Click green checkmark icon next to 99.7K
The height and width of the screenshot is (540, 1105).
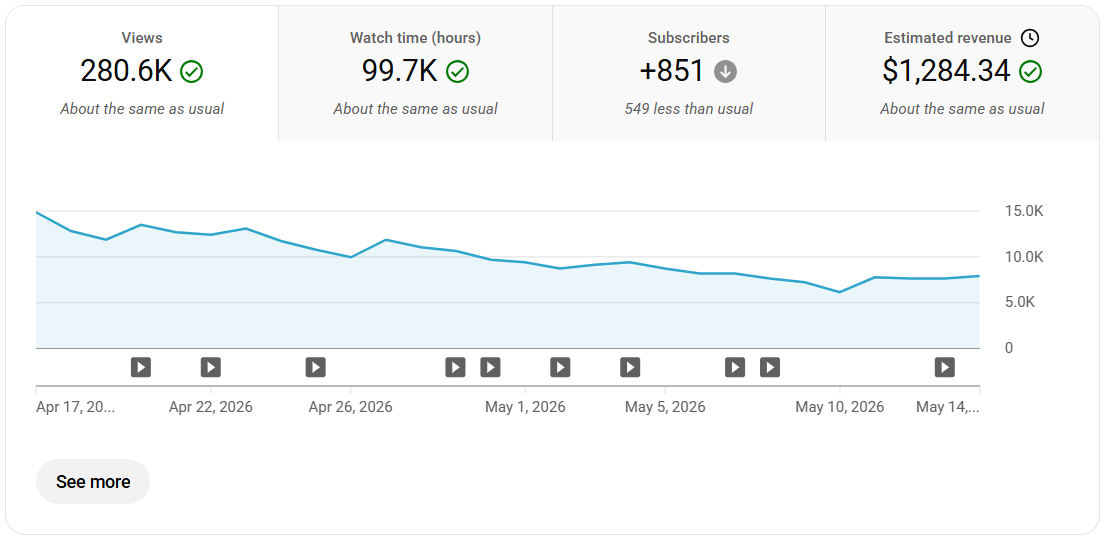(457, 71)
